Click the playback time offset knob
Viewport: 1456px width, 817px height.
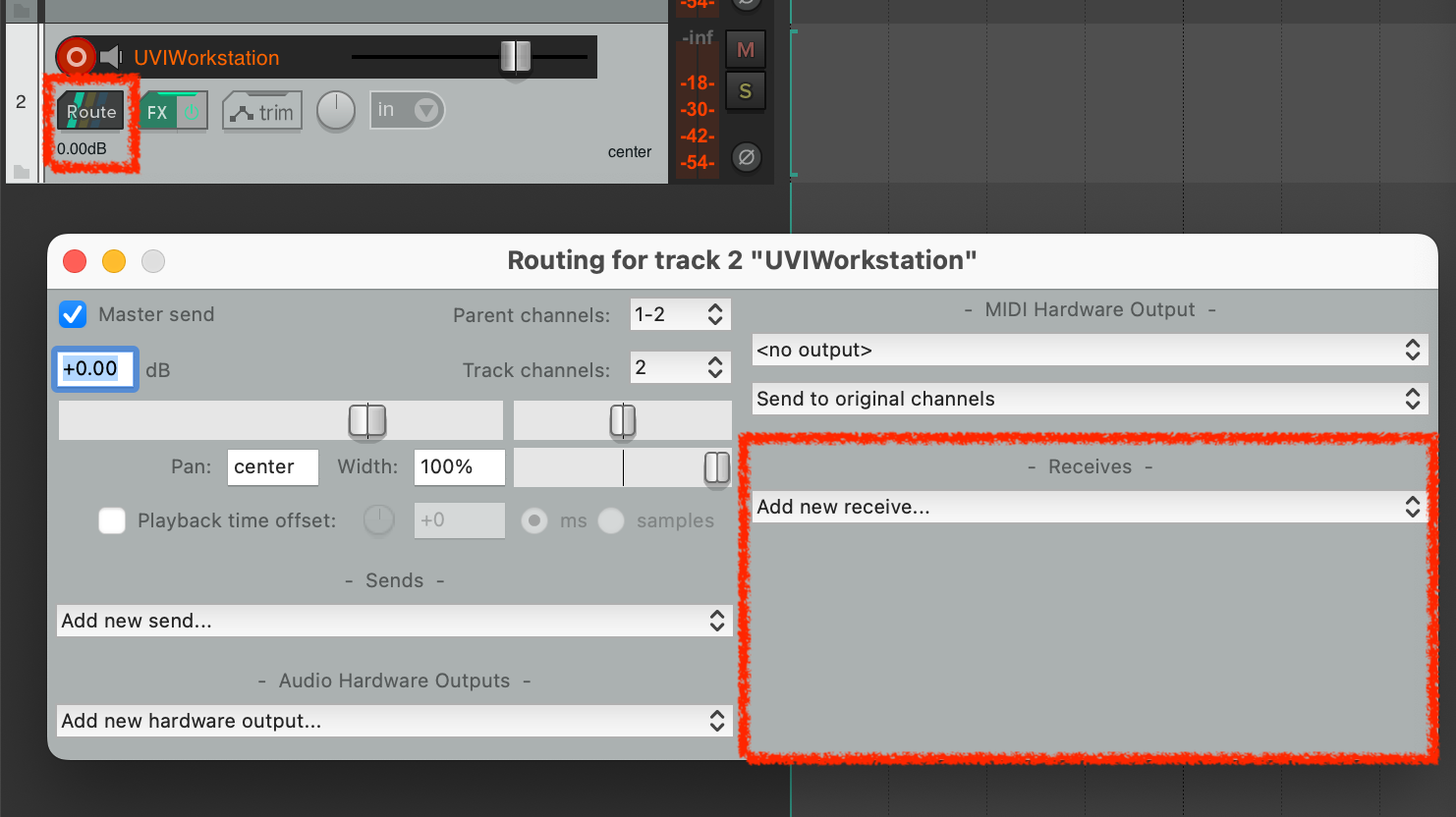pyautogui.click(x=379, y=520)
